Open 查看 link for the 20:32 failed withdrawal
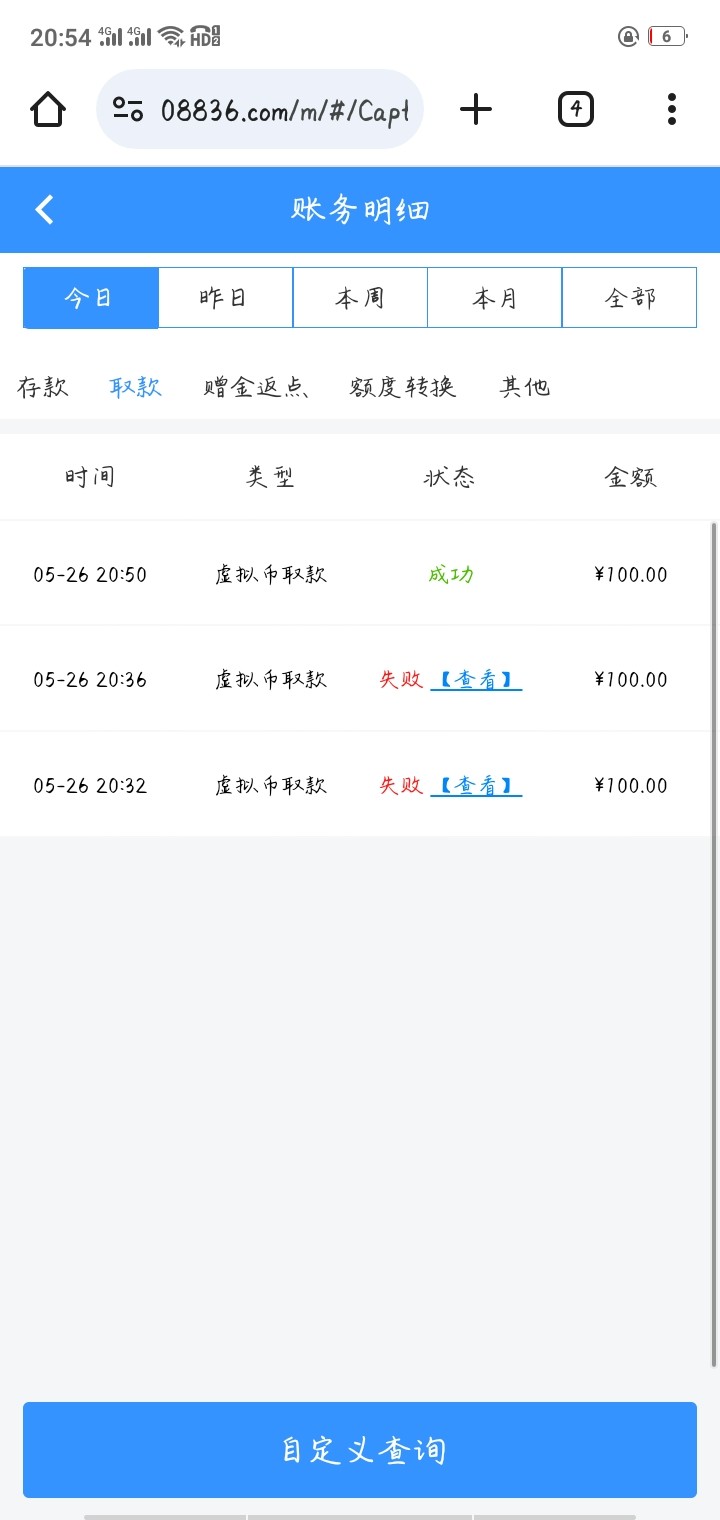The image size is (720, 1520). click(476, 786)
